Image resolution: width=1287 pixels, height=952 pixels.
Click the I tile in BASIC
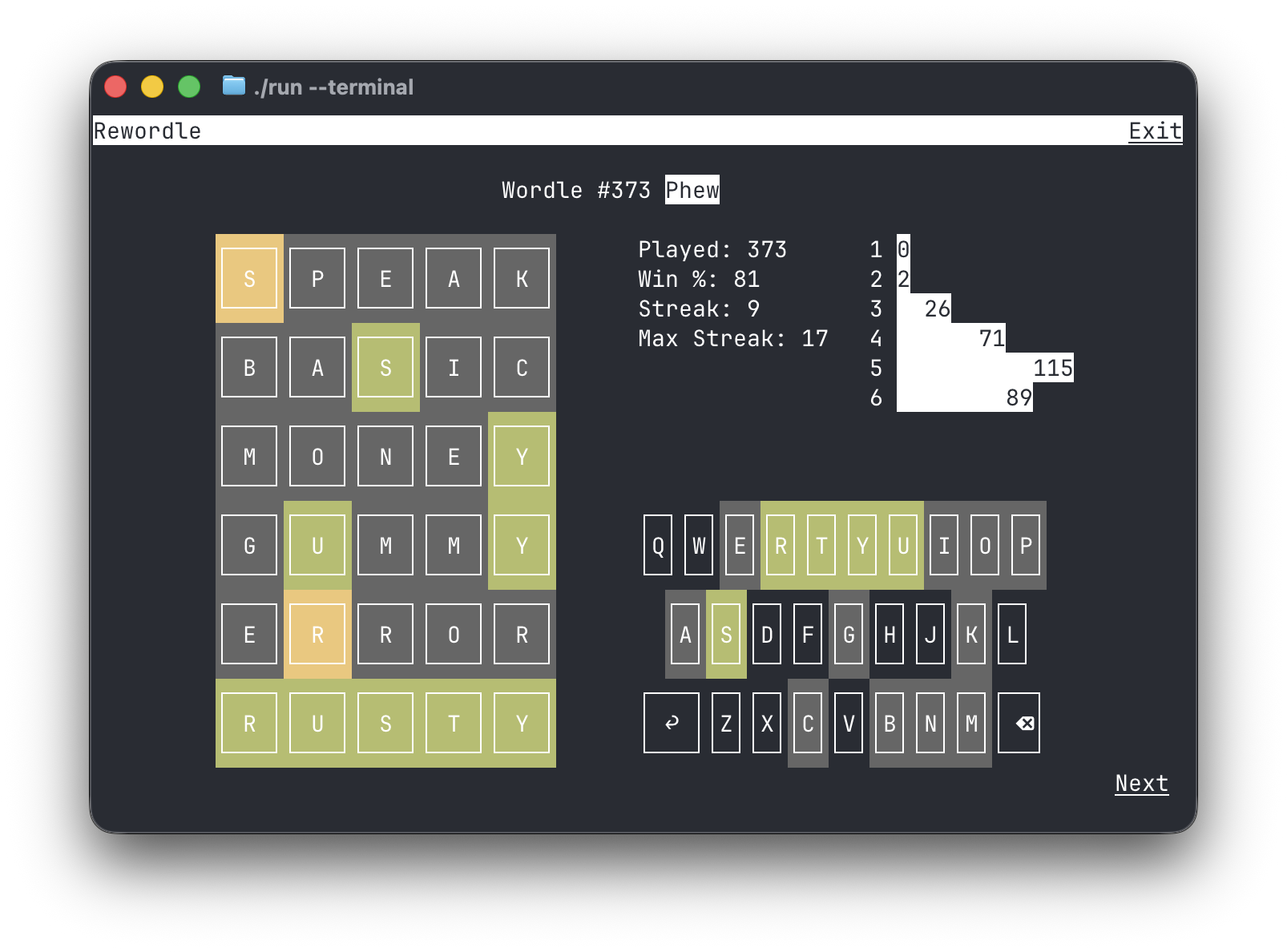(x=454, y=367)
